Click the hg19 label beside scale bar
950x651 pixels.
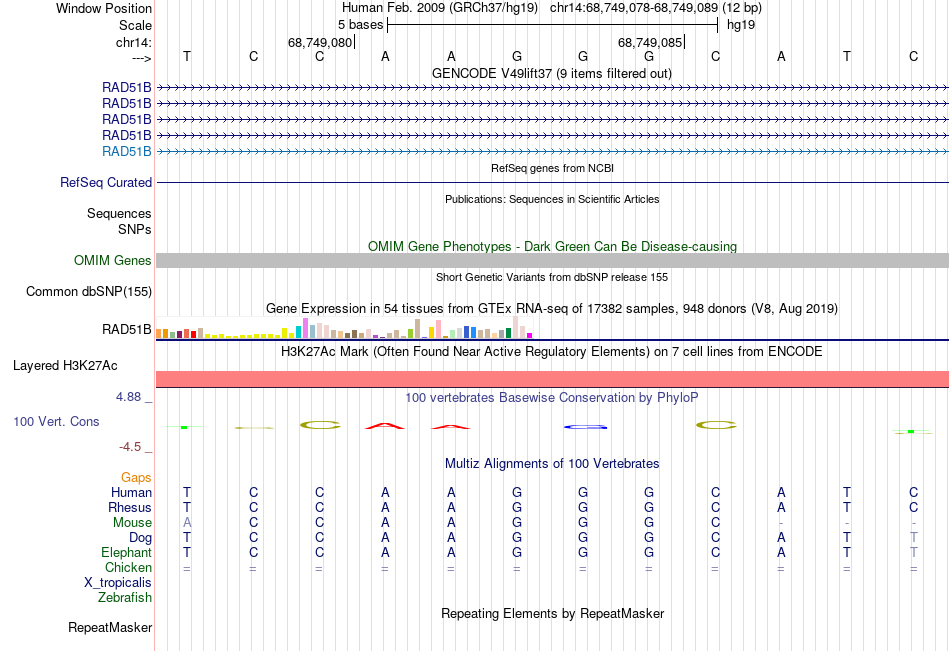tap(741, 25)
